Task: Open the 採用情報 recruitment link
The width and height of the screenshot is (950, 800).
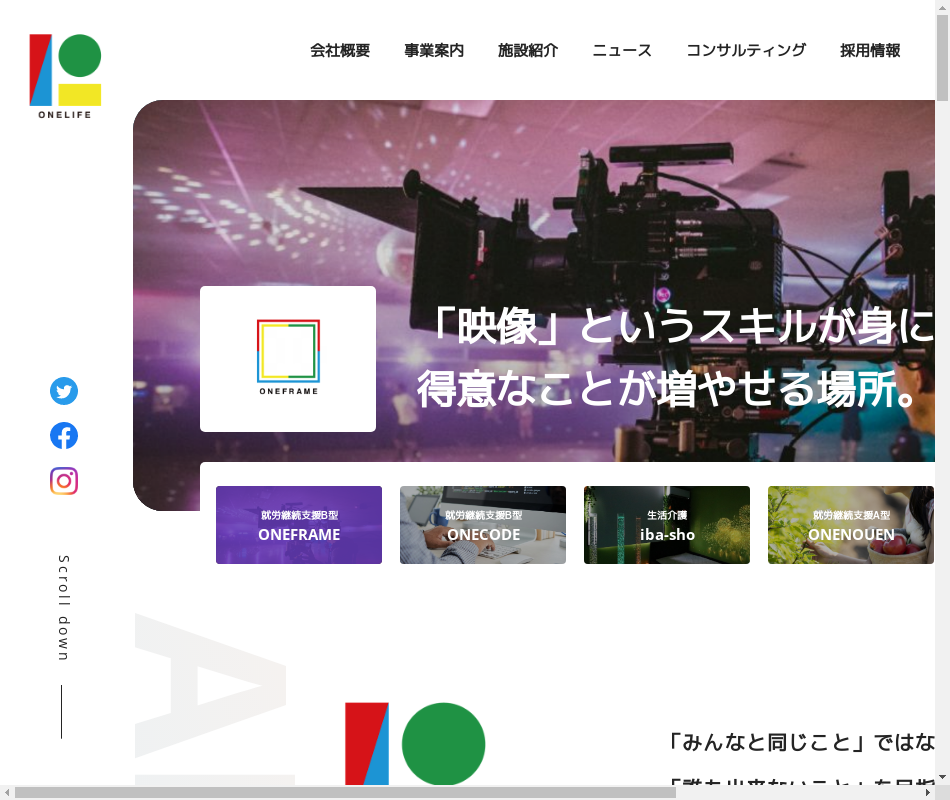Action: 870,51
